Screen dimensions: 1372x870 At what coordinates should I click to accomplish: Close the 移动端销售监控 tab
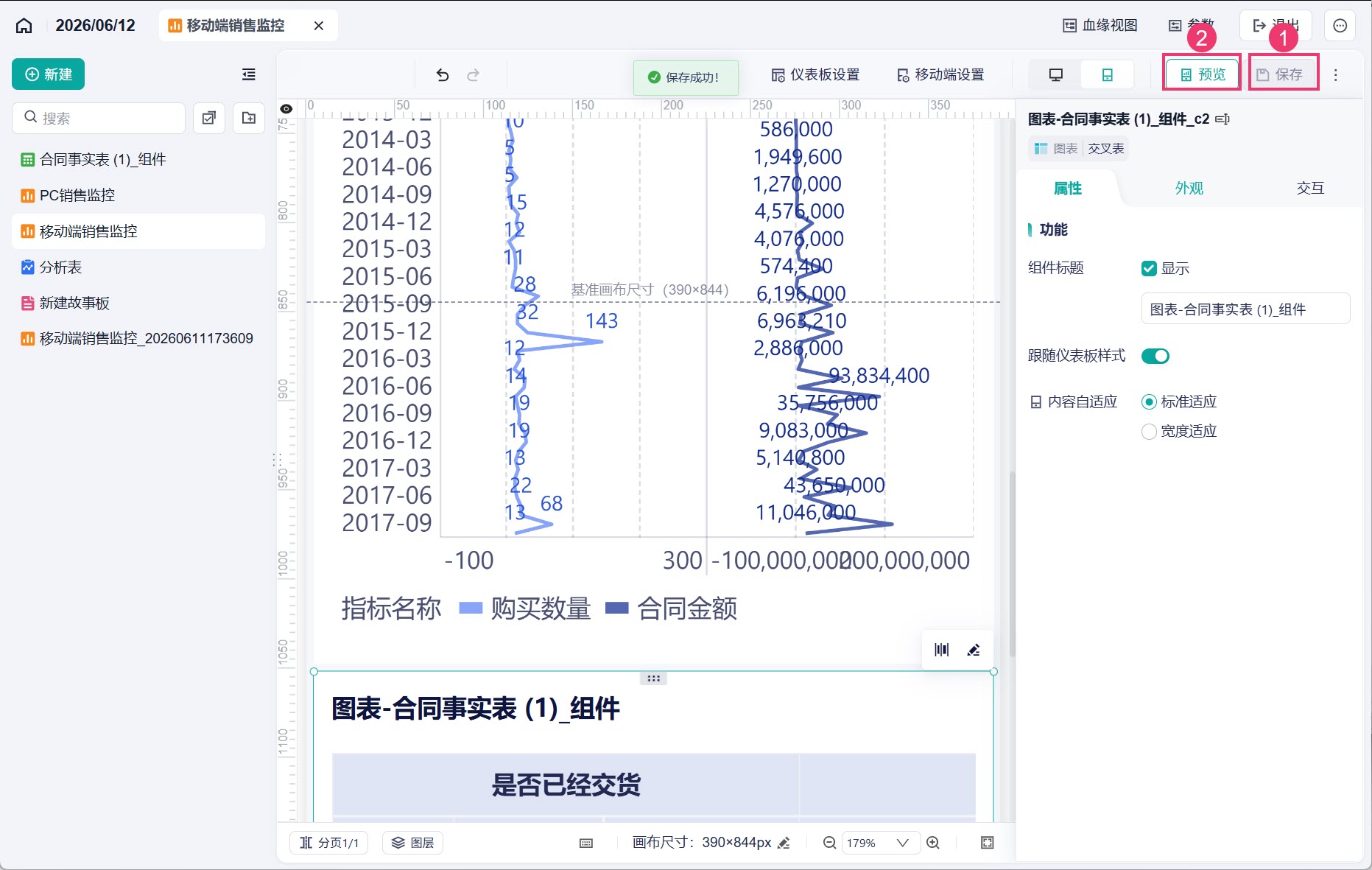pyautogui.click(x=319, y=26)
